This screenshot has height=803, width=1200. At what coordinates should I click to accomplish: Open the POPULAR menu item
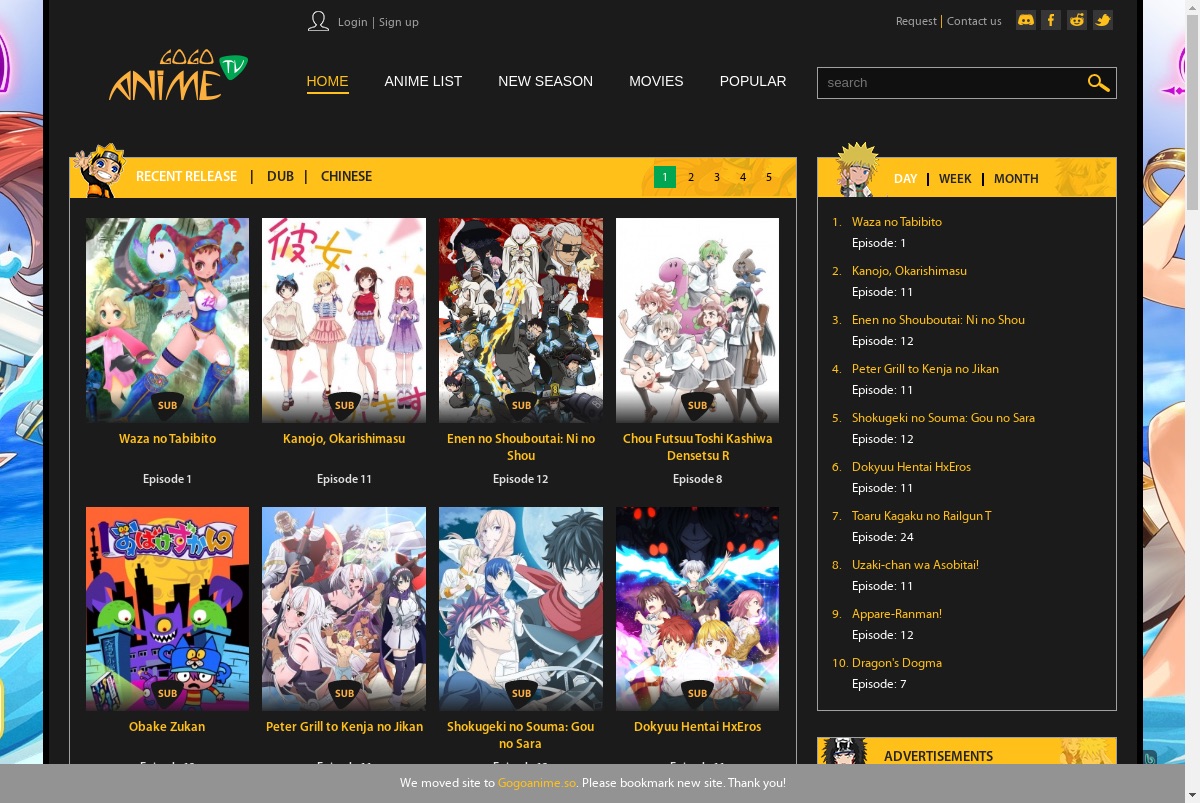pos(753,81)
